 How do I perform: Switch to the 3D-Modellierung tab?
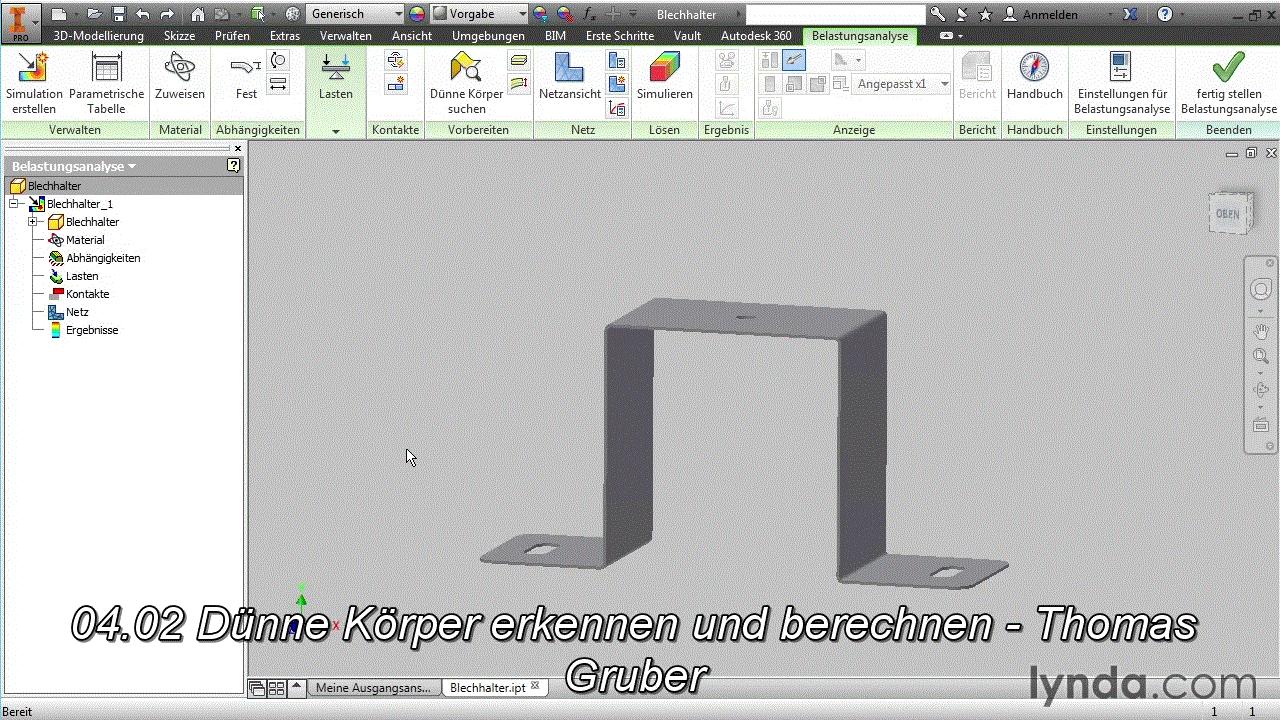coord(98,36)
